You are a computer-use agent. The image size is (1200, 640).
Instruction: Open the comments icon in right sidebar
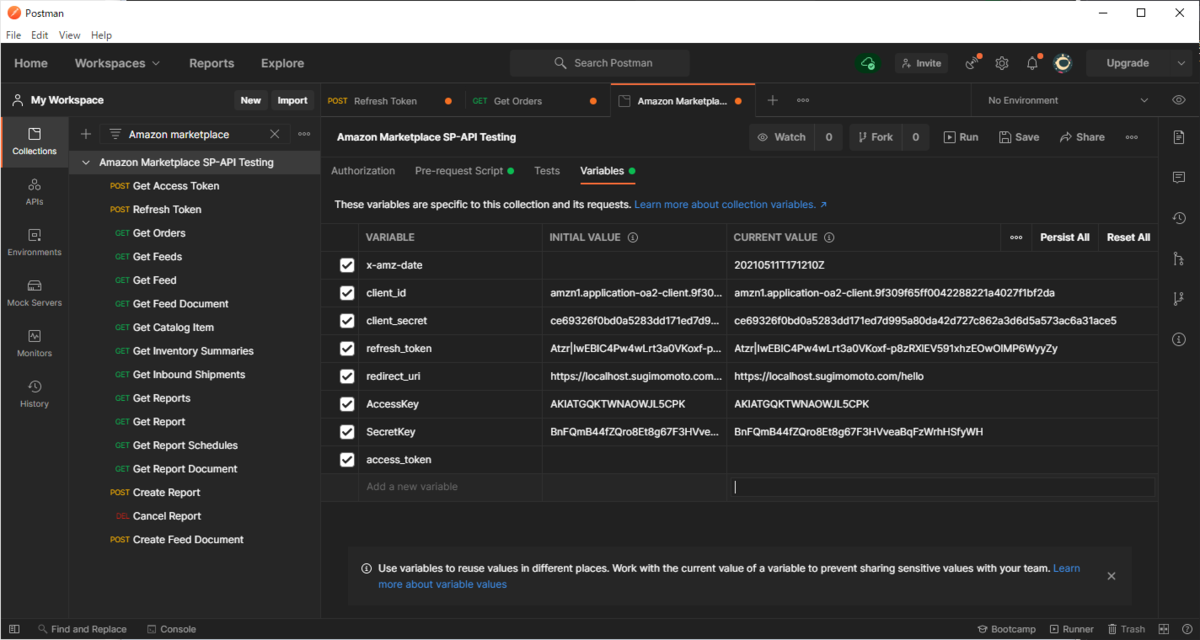tap(1179, 178)
